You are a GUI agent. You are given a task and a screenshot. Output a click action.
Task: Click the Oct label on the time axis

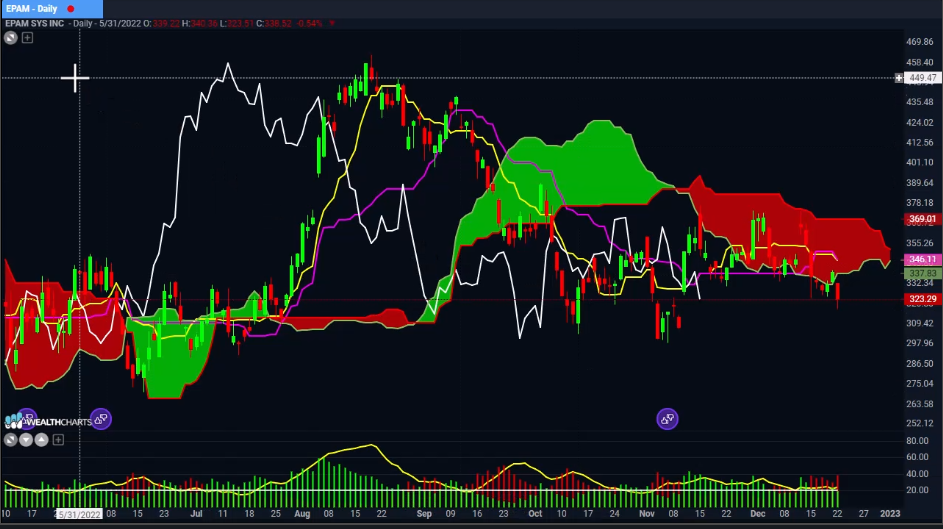535,514
